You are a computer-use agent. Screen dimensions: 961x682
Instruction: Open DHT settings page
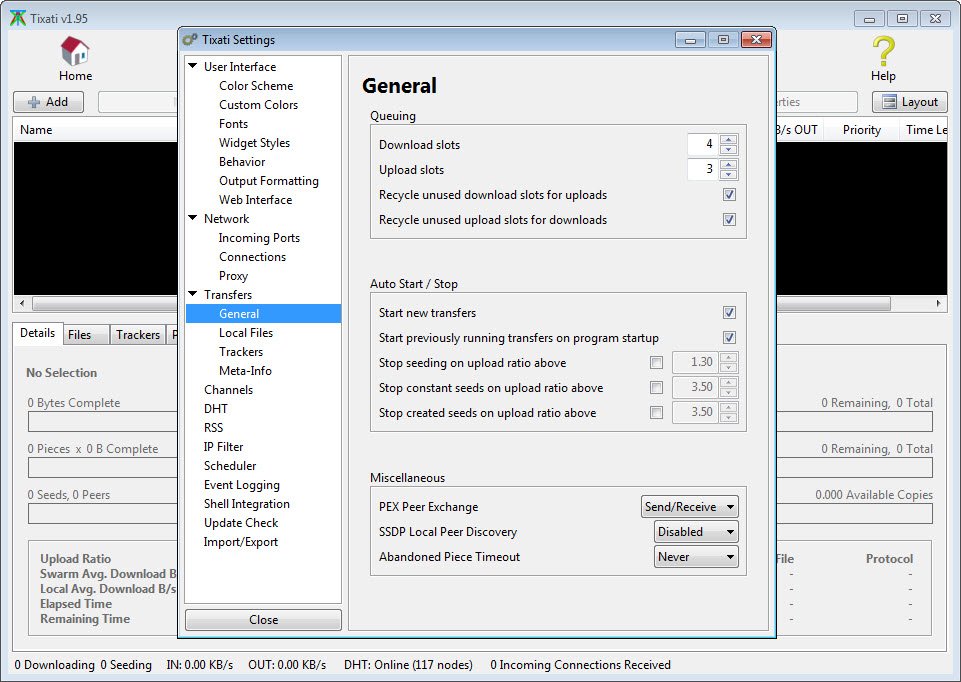tap(215, 409)
